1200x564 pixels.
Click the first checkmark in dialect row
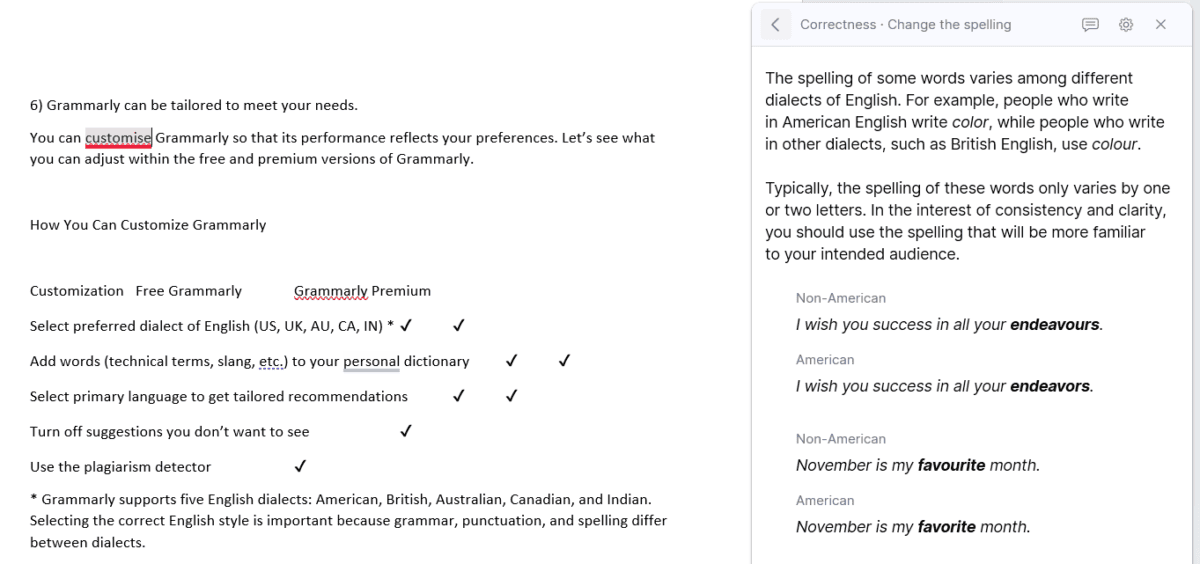[406, 326]
